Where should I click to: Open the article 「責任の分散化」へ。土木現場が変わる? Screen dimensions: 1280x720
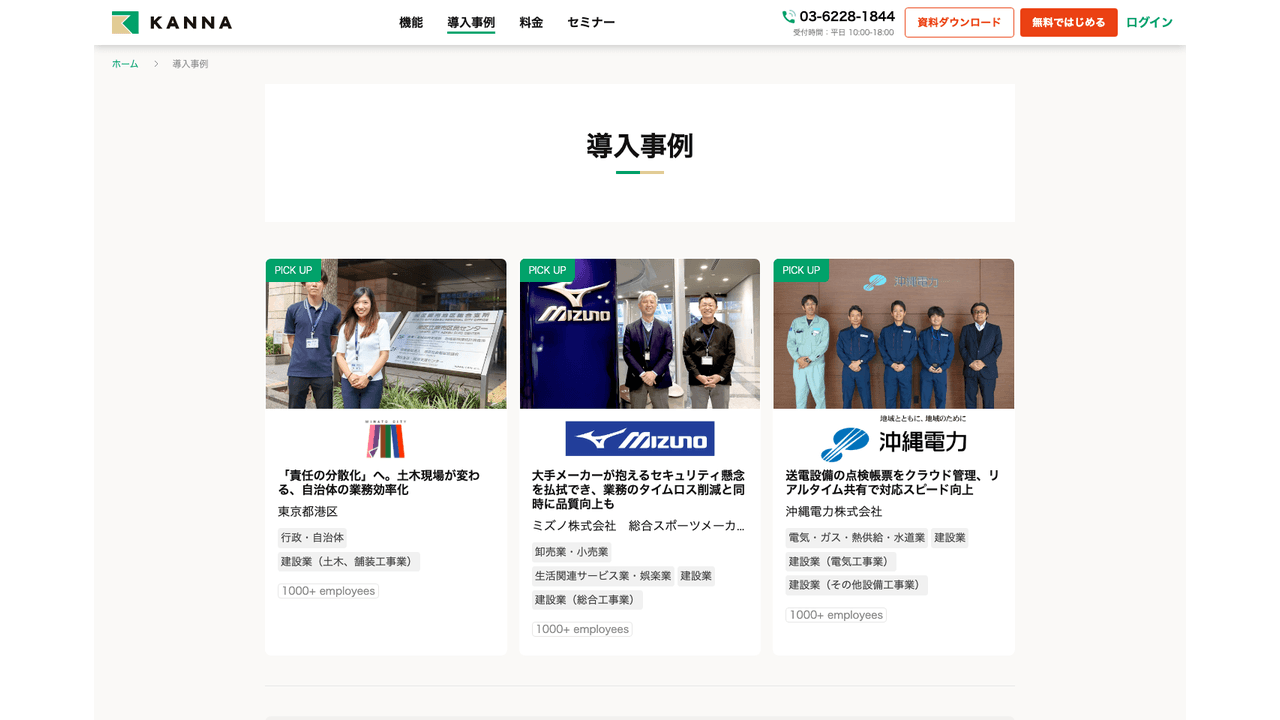[379, 483]
